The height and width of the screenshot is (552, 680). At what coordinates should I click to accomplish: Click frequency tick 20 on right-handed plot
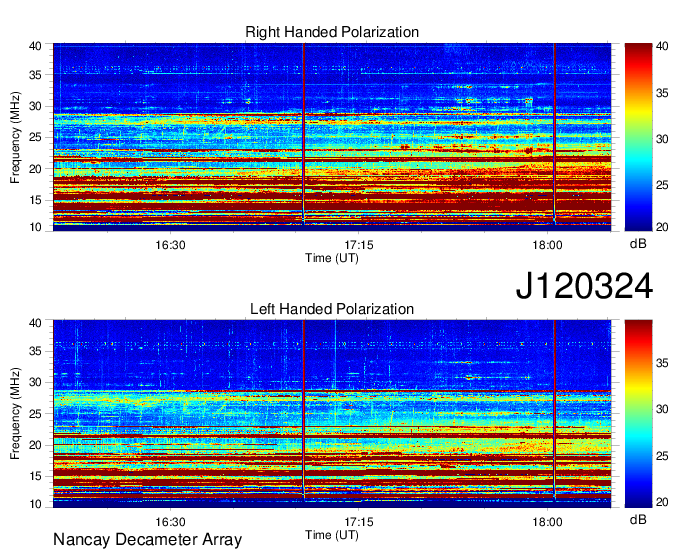[35, 169]
